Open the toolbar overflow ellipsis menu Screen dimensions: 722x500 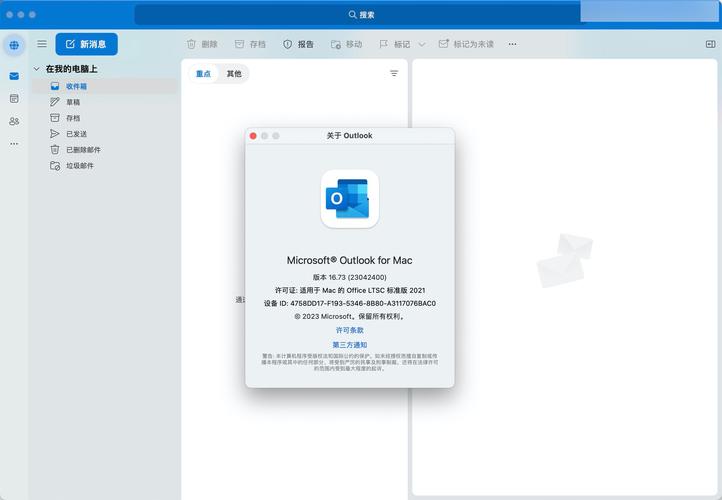pyautogui.click(x=513, y=44)
